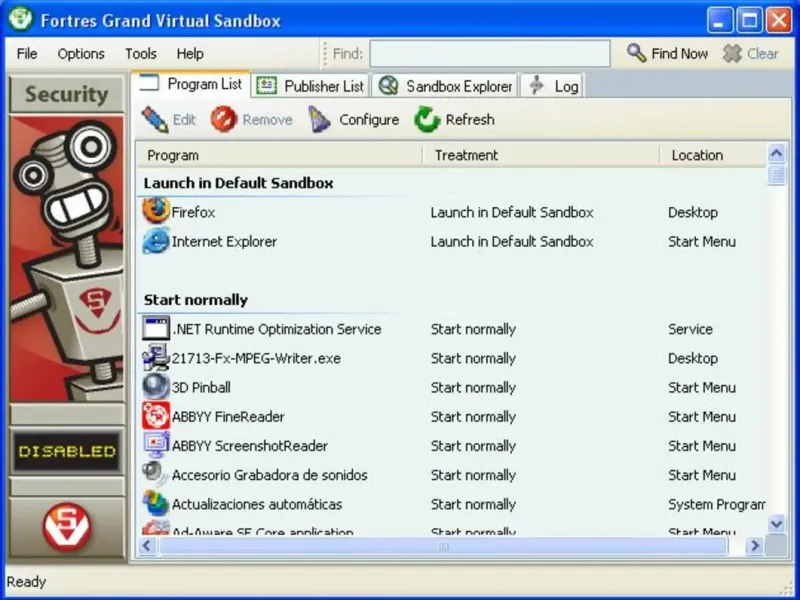Click the ABBYY FineReader icon

pyautogui.click(x=156, y=416)
